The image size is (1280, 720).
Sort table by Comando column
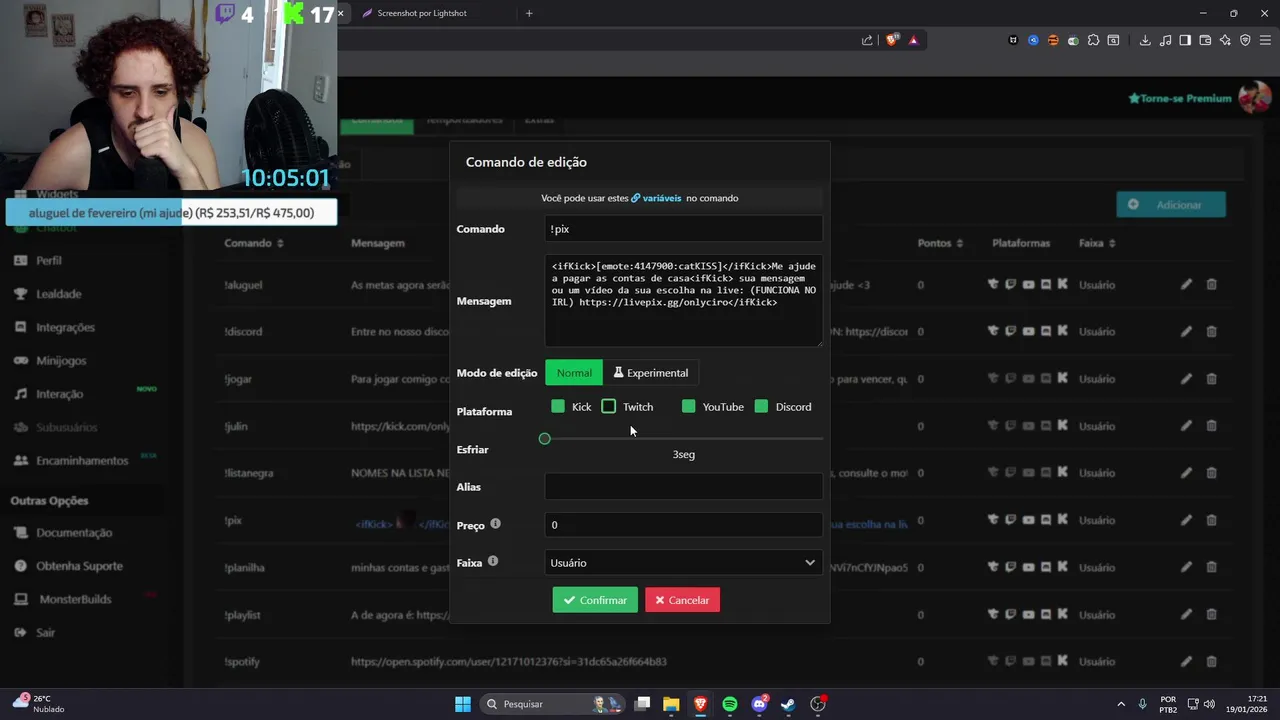tap(254, 243)
